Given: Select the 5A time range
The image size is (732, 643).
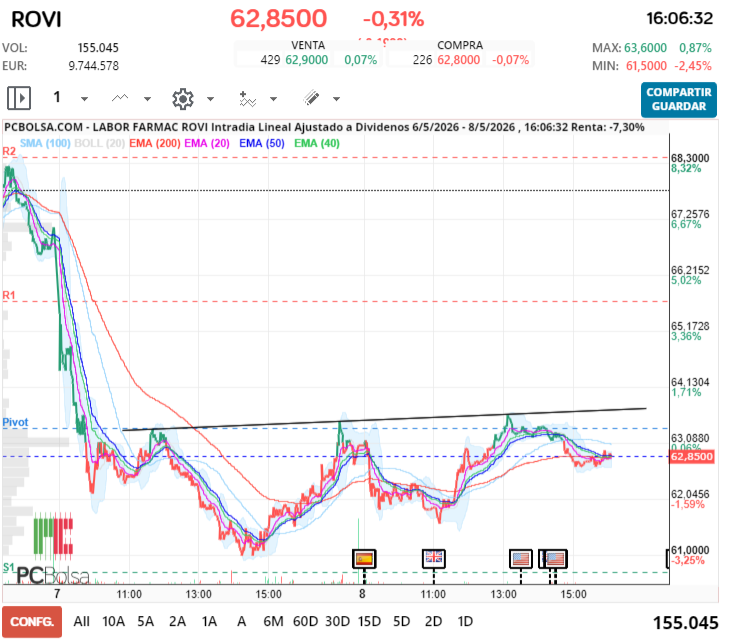Looking at the screenshot, I should (x=145, y=622).
